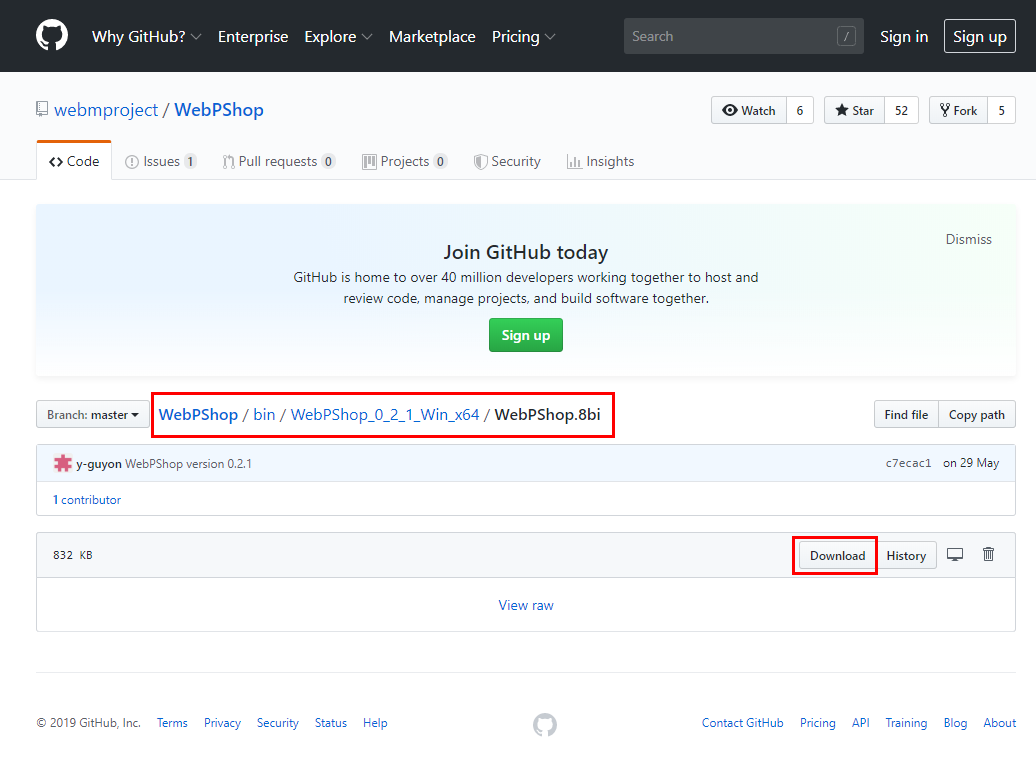This screenshot has height=758, width=1036.
Task: Click the Watch button
Action: pyautogui.click(x=749, y=110)
